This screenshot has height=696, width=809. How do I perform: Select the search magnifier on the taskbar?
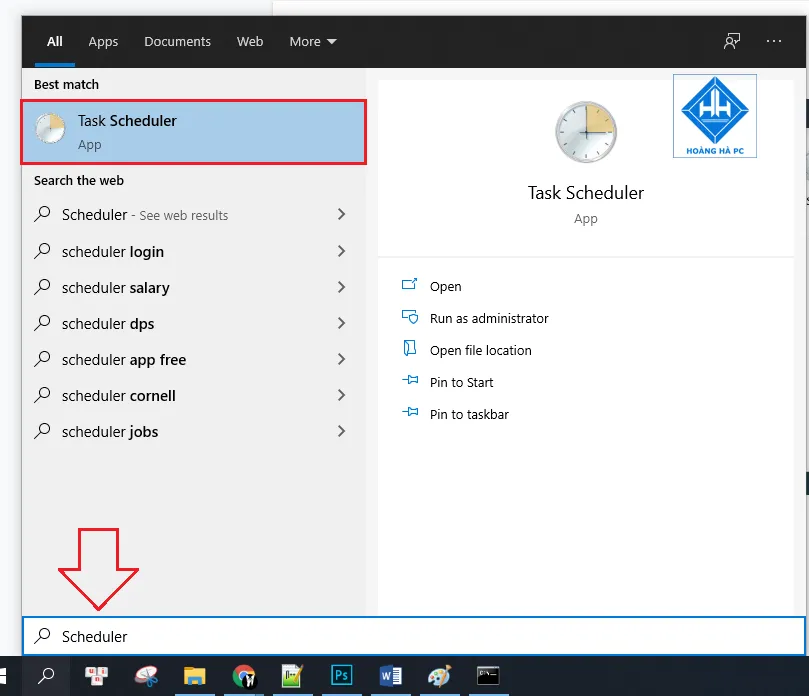click(x=47, y=676)
